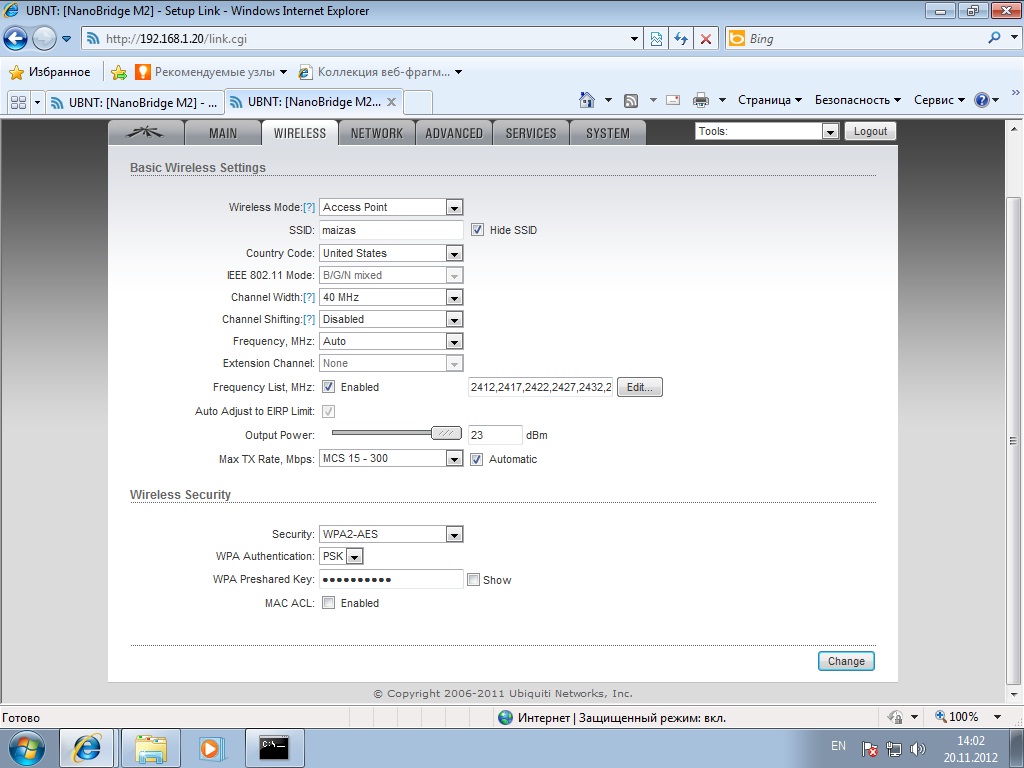Viewport: 1024px width, 768px height.
Task: Click the print icon
Action: coord(701,100)
